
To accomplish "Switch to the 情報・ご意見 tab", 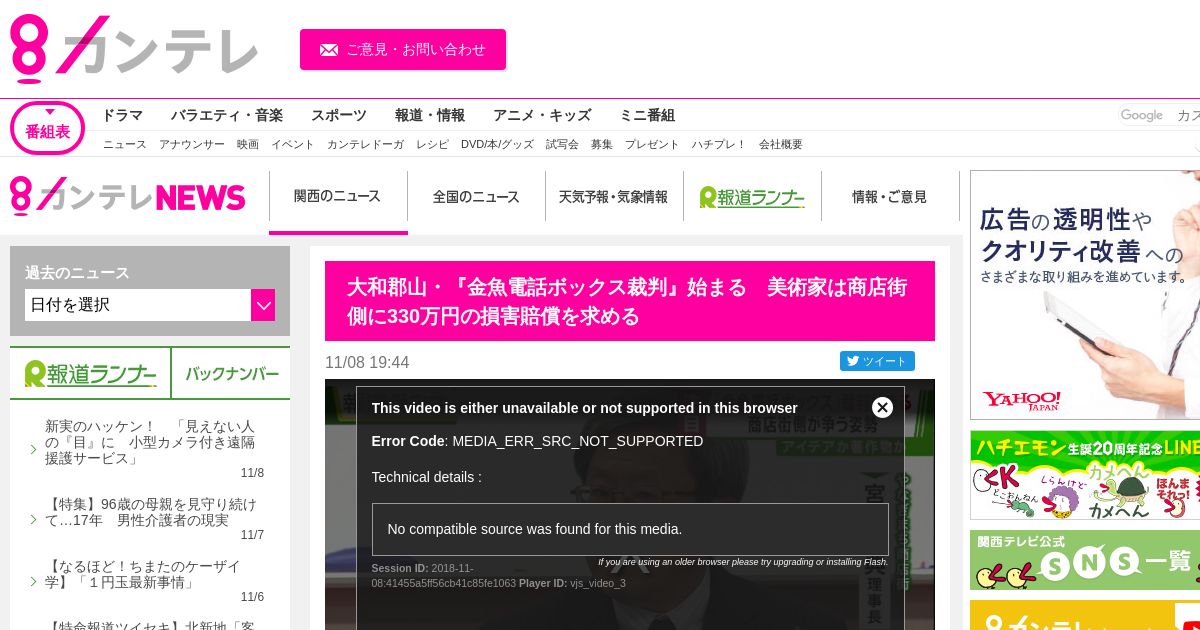I will point(890,197).
